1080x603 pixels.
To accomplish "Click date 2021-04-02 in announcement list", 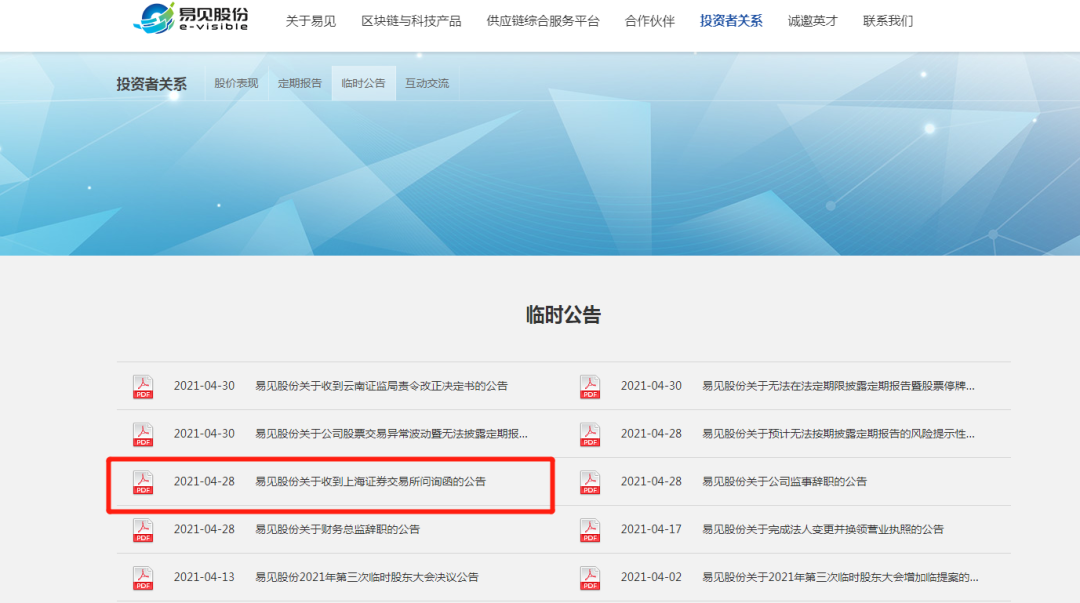I will 651,577.
